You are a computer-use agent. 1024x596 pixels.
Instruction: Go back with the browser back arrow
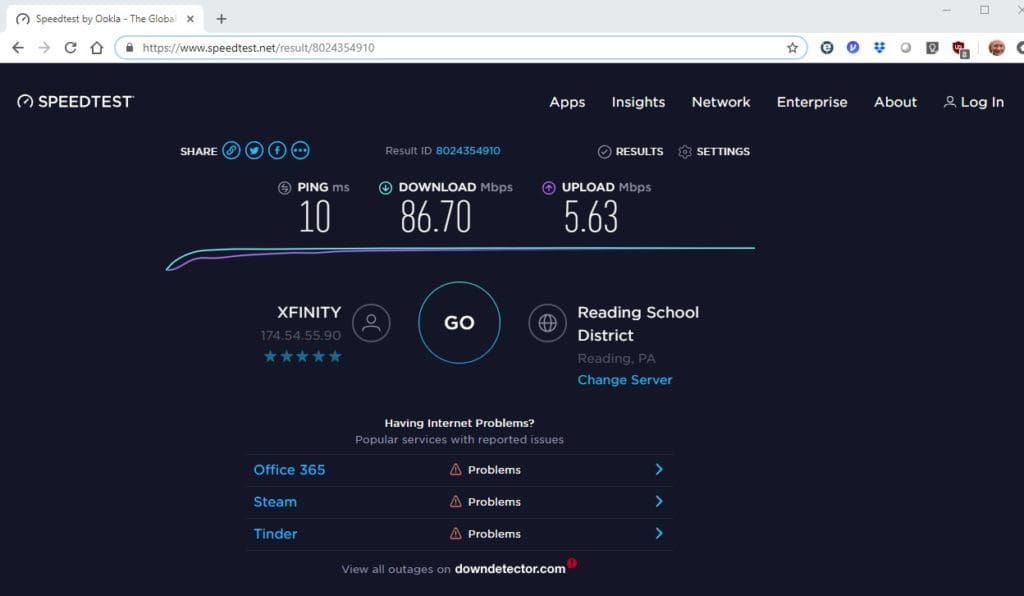(x=18, y=48)
